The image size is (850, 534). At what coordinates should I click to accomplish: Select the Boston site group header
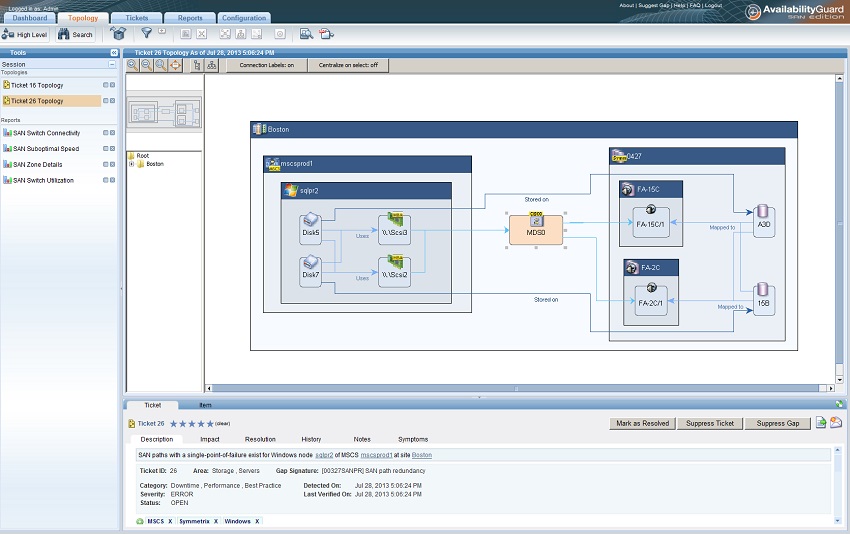pyautogui.click(x=524, y=130)
